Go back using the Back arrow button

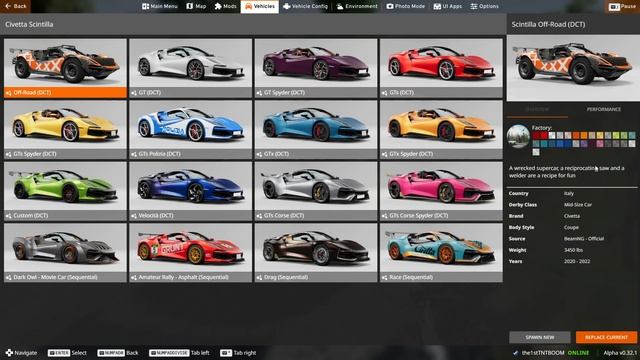(16, 6)
